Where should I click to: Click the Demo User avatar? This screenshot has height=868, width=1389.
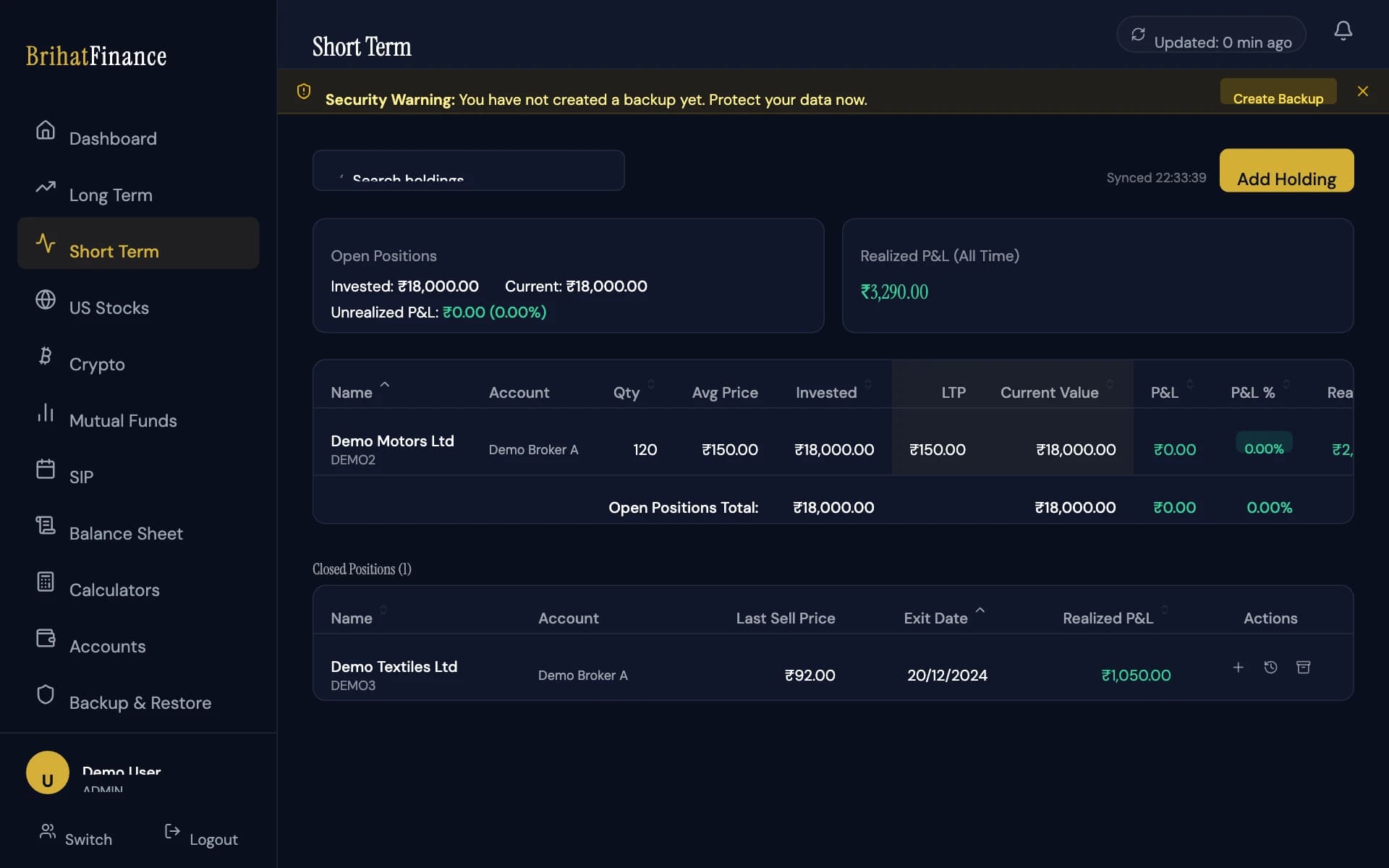click(x=48, y=773)
